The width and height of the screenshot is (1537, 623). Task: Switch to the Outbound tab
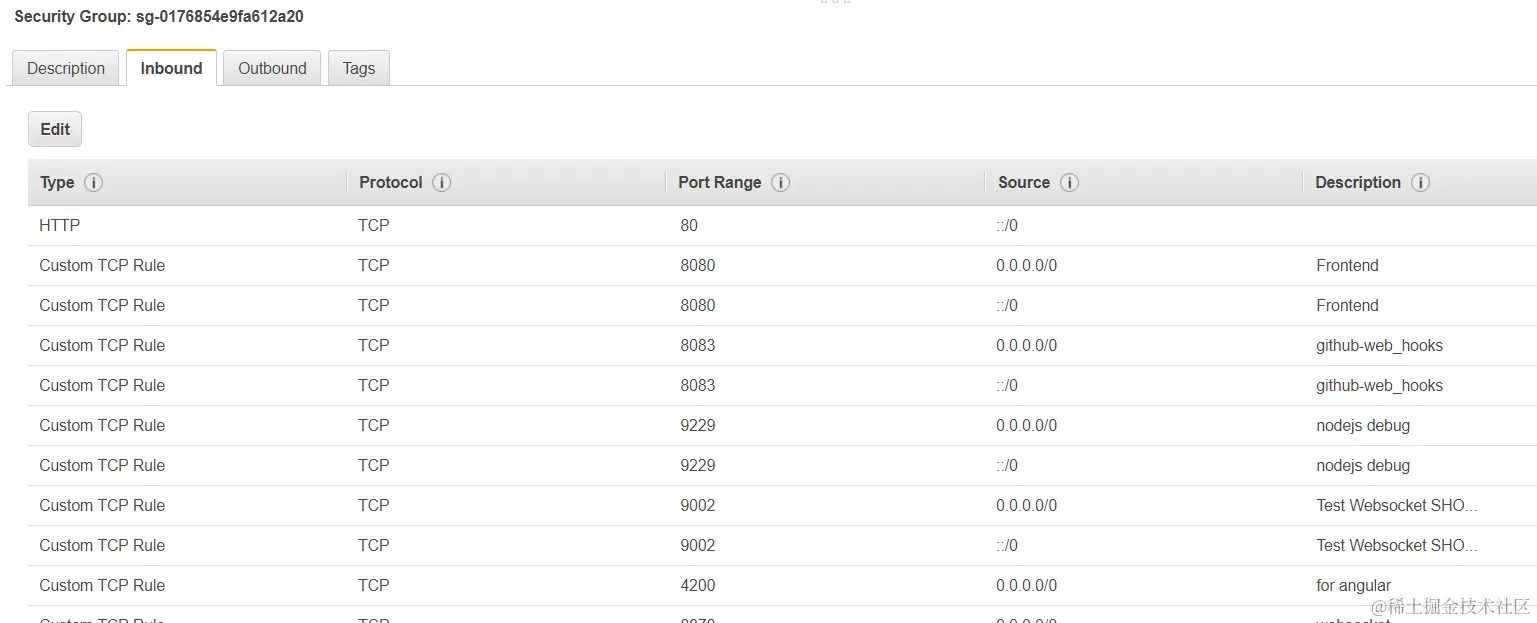272,68
